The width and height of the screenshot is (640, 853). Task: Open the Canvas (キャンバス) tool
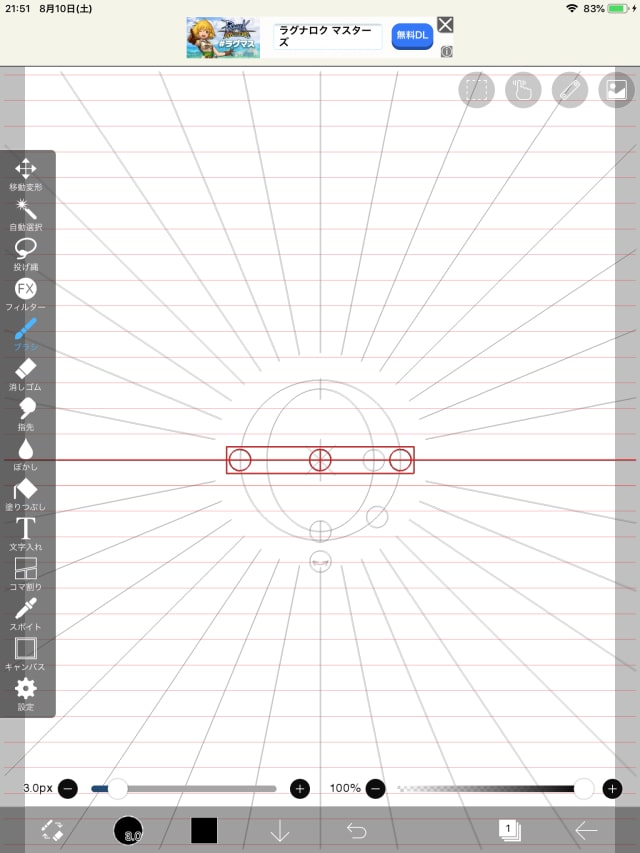26,654
